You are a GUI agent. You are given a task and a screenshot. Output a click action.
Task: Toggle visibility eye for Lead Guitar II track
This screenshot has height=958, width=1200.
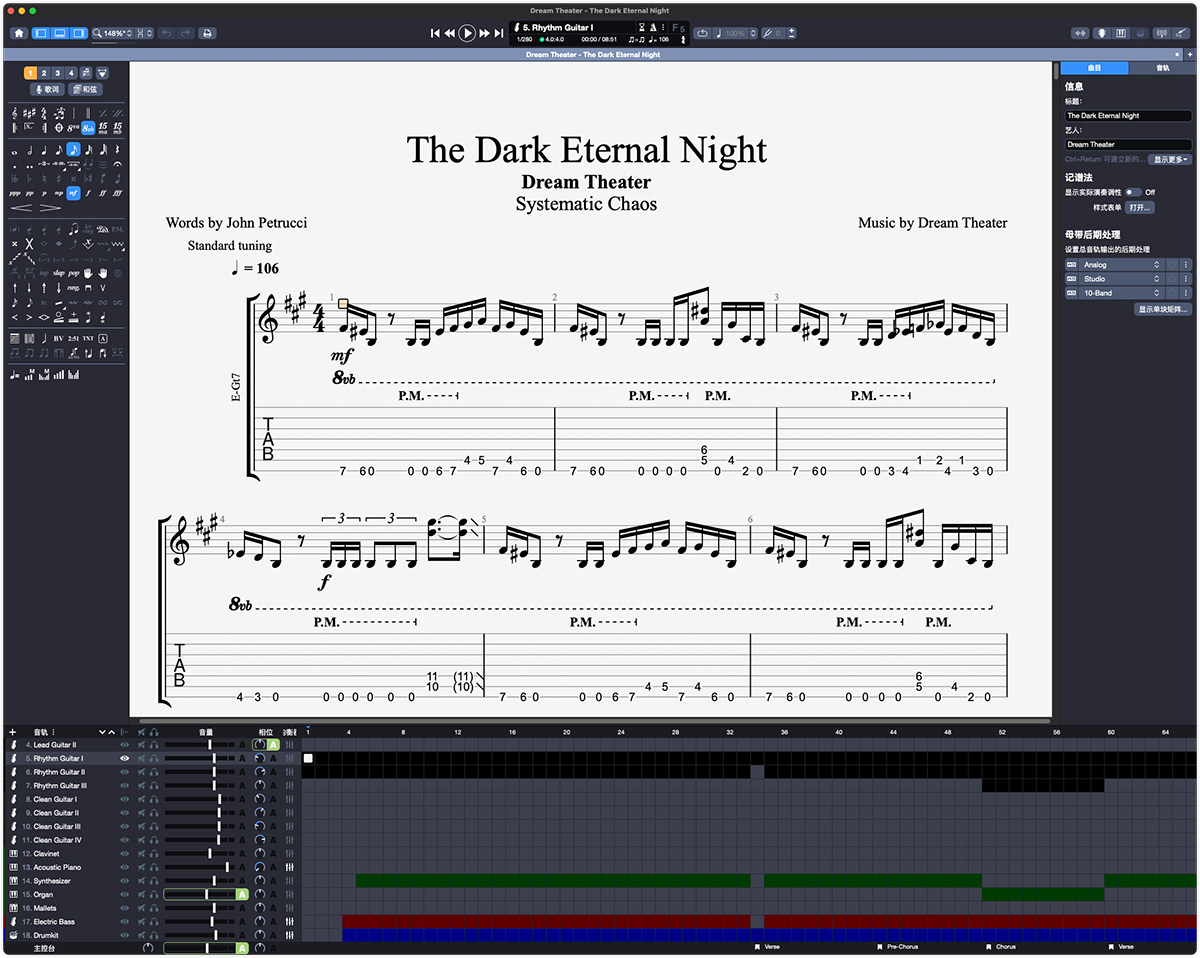(125, 745)
